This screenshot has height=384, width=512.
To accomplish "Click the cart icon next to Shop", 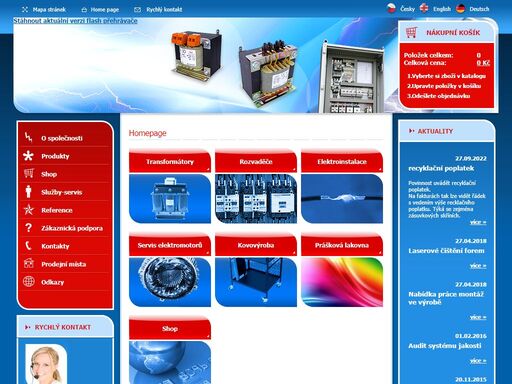I will (x=29, y=173).
